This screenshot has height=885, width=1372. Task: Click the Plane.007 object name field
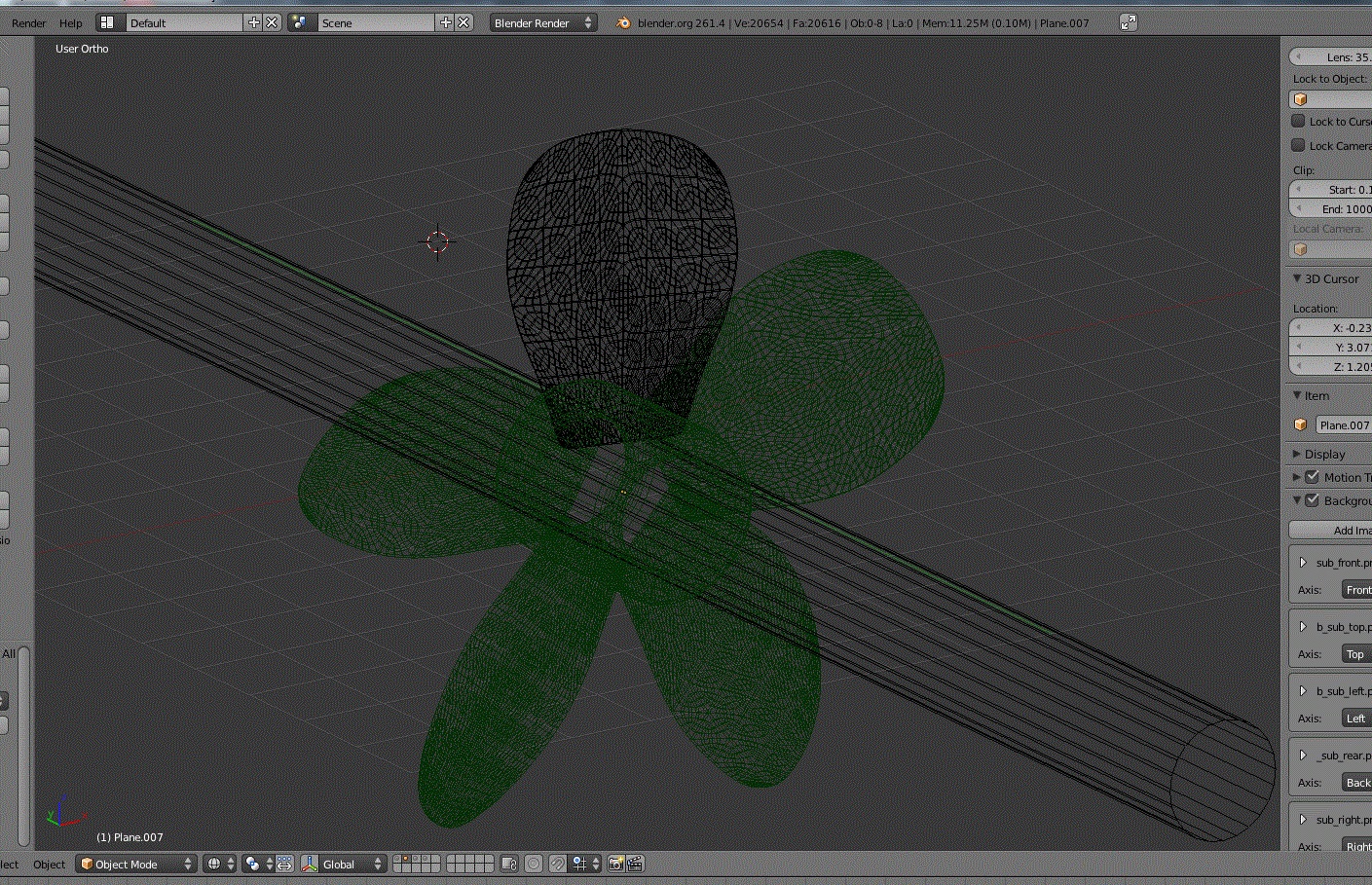click(x=1344, y=424)
